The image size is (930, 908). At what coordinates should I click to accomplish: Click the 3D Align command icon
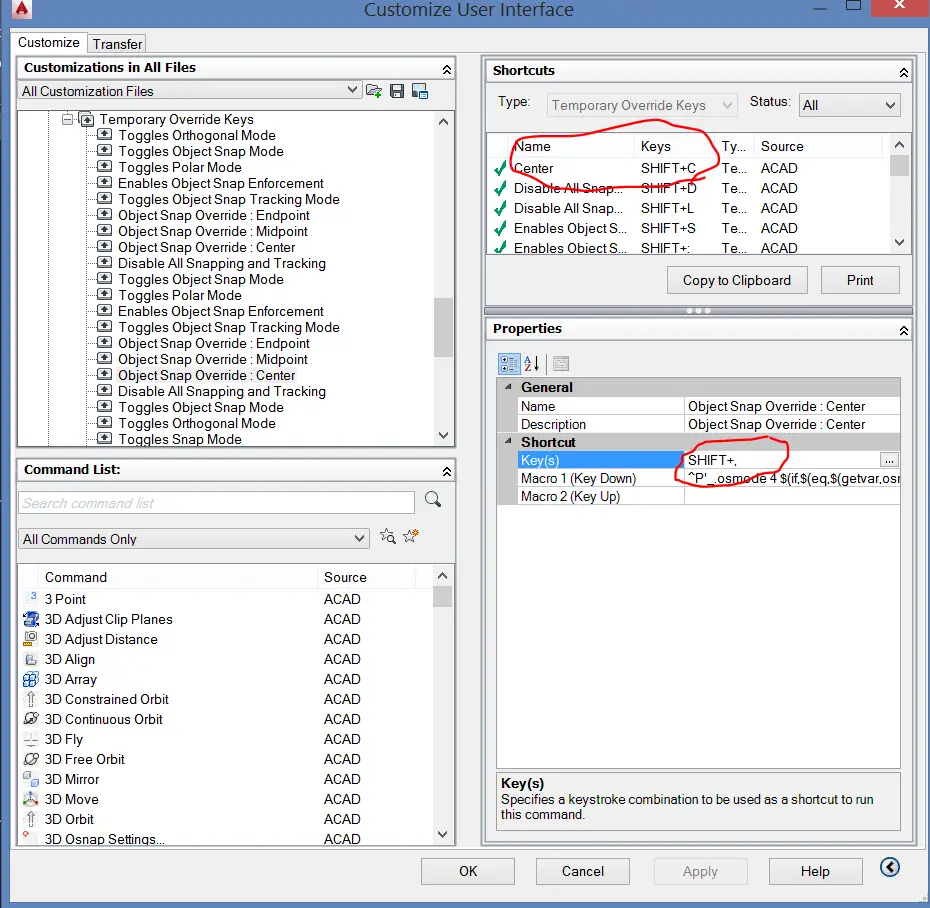click(31, 659)
